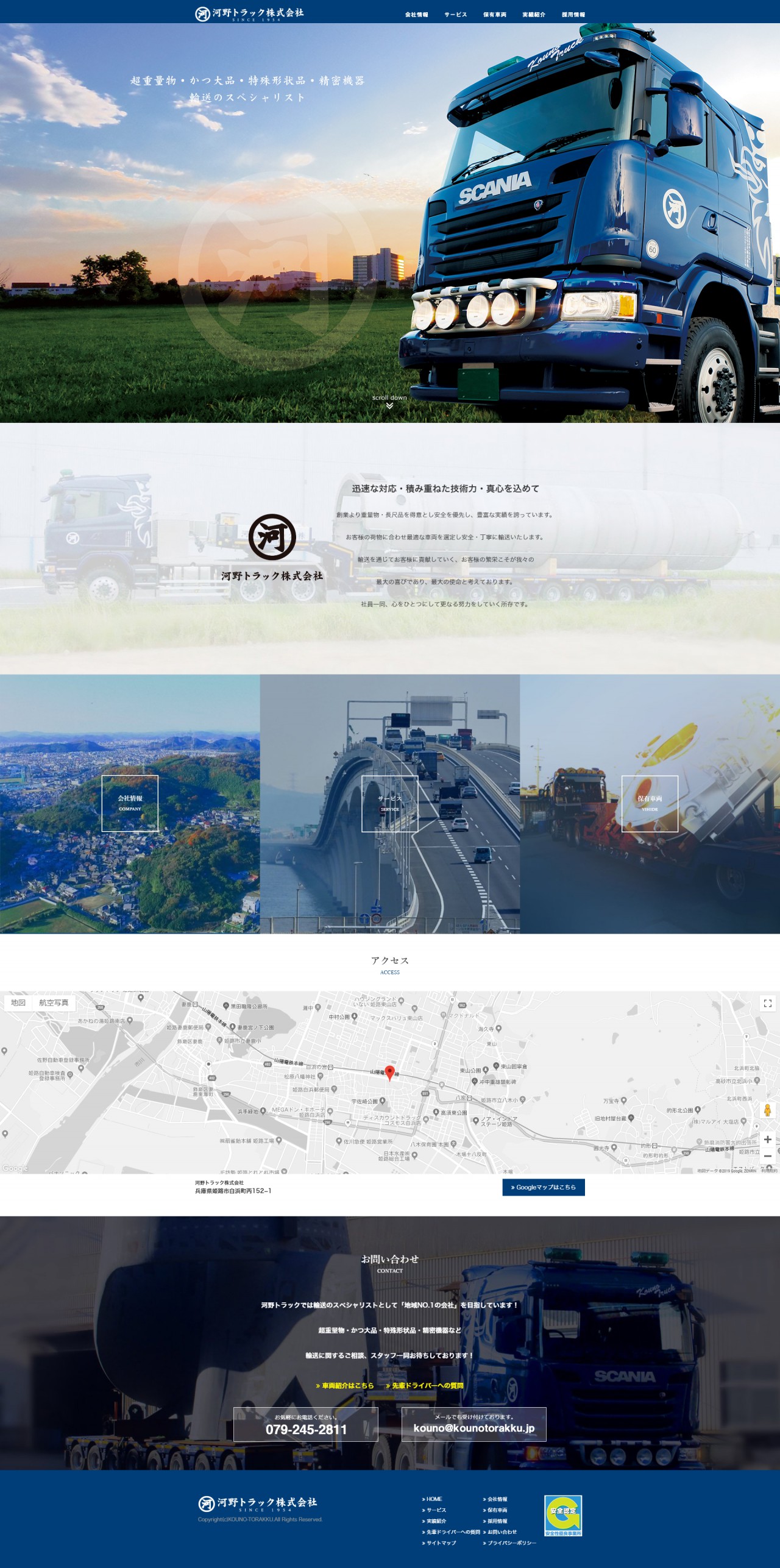This screenshot has height=1568, width=780.
Task: Click the heading 迅速な対応・積み重ねた技術力・真心を込めて
Action: pyautogui.click(x=445, y=488)
